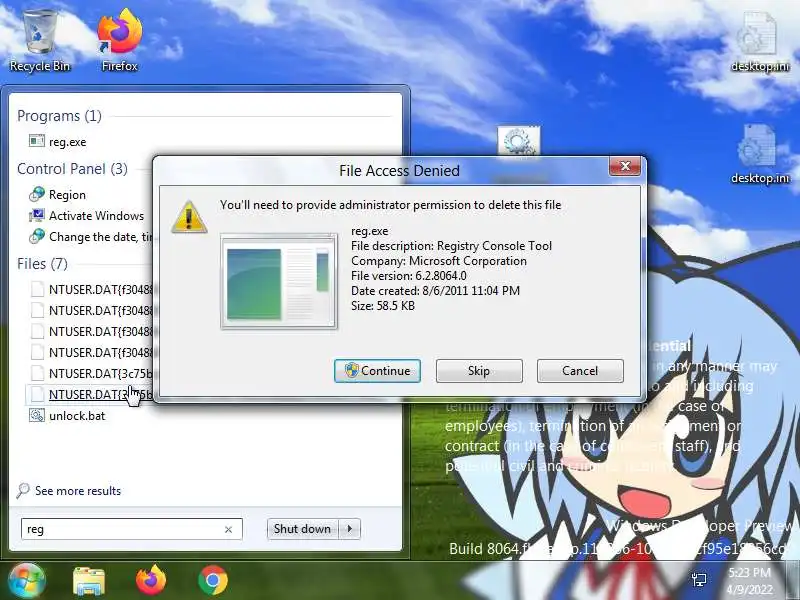Viewport: 800px width, 600px height.
Task: Click the warning triangle icon in dialog
Action: [189, 217]
